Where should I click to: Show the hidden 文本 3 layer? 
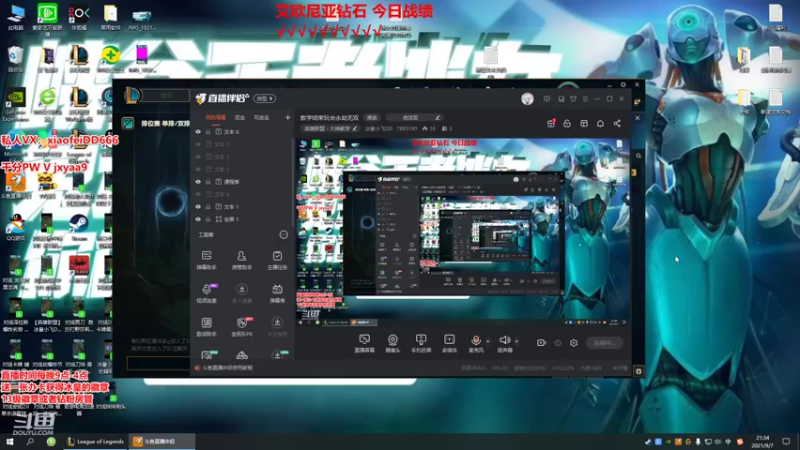198,157
